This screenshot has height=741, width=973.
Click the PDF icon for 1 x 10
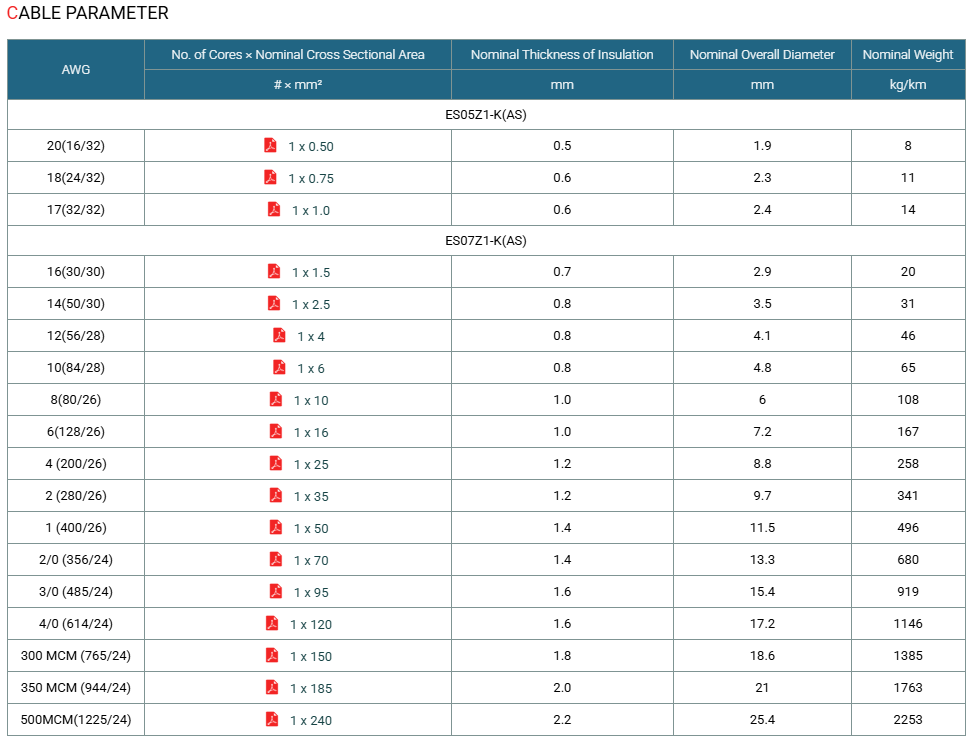pos(276,399)
